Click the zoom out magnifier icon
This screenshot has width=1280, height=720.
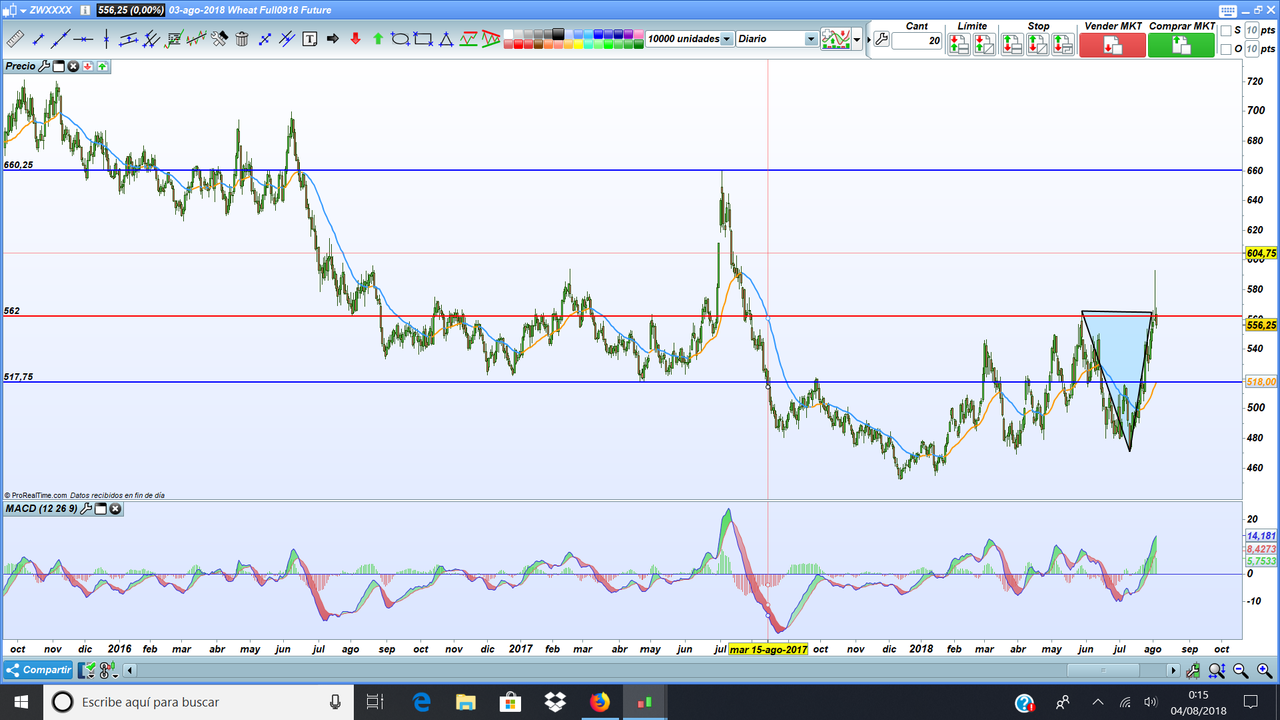pyautogui.click(x=1240, y=671)
